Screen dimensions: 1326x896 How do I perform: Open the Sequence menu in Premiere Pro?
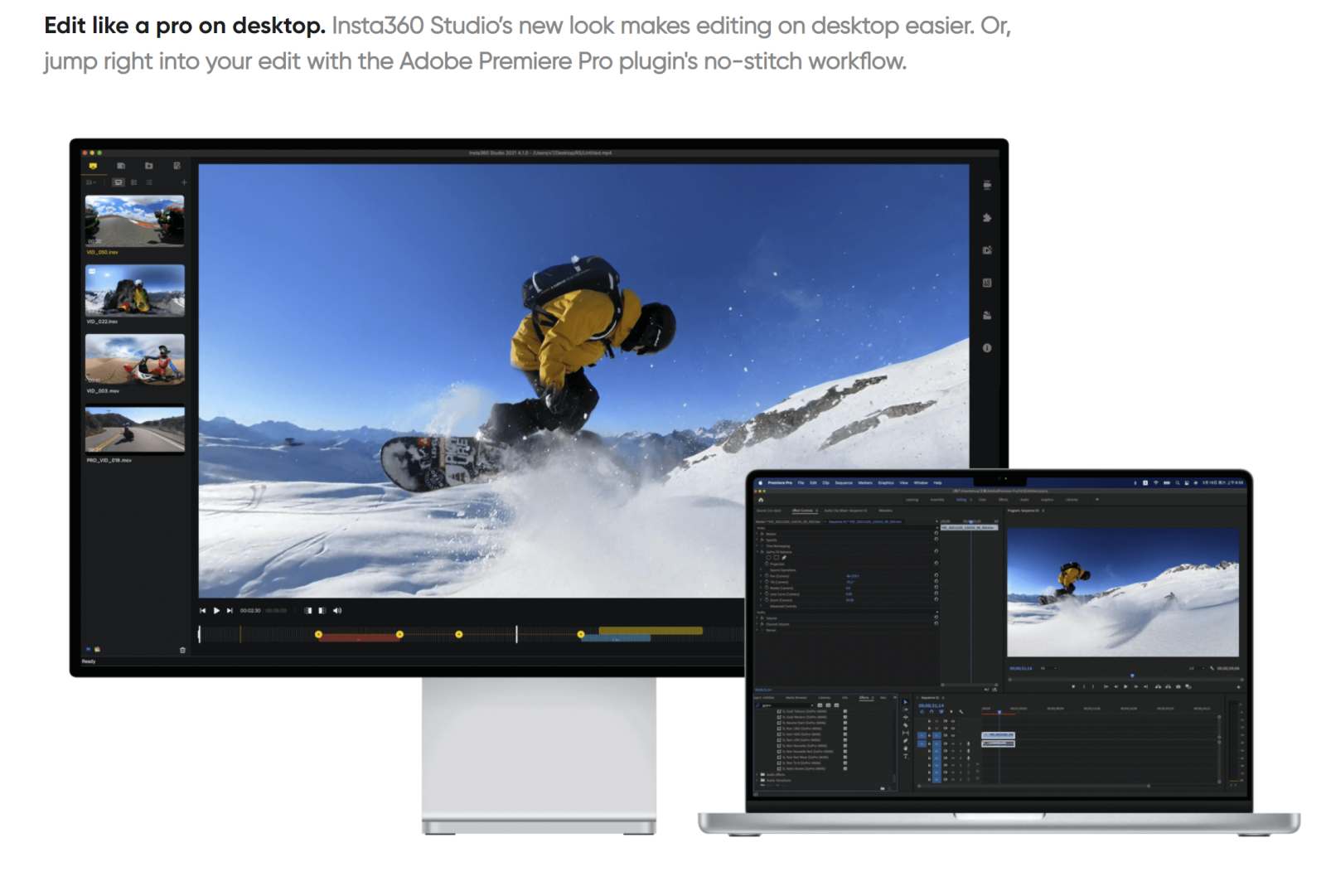(x=844, y=483)
